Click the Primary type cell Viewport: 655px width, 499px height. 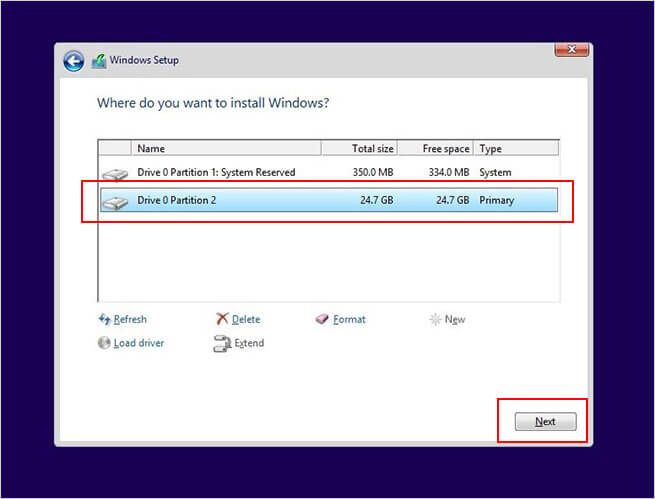tap(496, 200)
